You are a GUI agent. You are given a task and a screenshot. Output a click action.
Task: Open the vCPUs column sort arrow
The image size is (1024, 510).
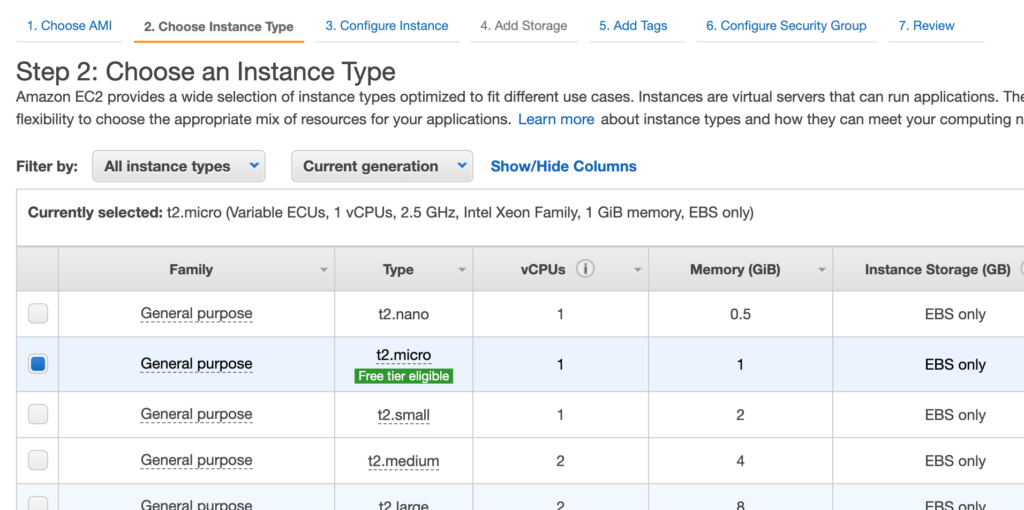638,270
